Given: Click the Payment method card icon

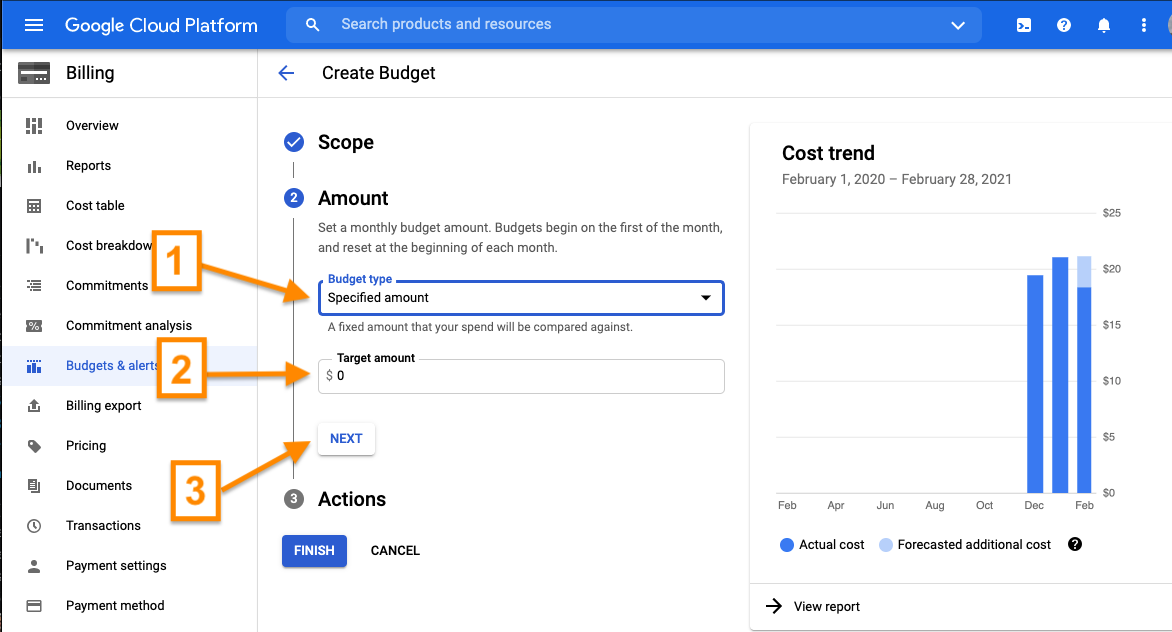Looking at the screenshot, I should pyautogui.click(x=34, y=606).
